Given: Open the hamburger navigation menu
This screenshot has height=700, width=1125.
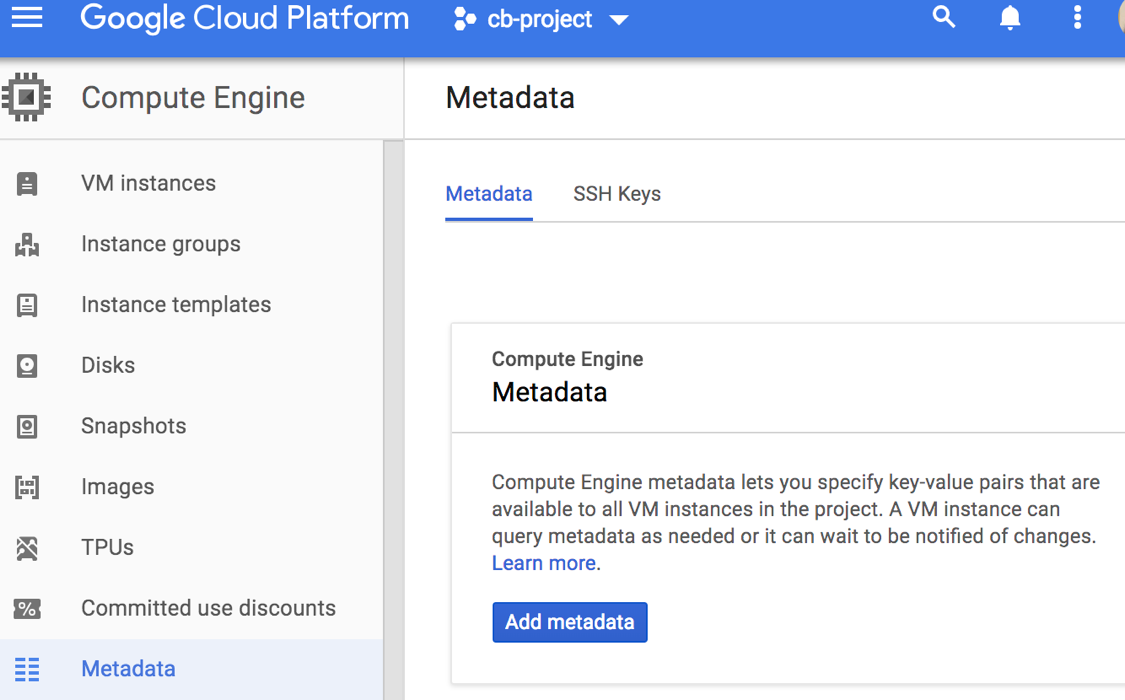Looking at the screenshot, I should (x=27, y=17).
